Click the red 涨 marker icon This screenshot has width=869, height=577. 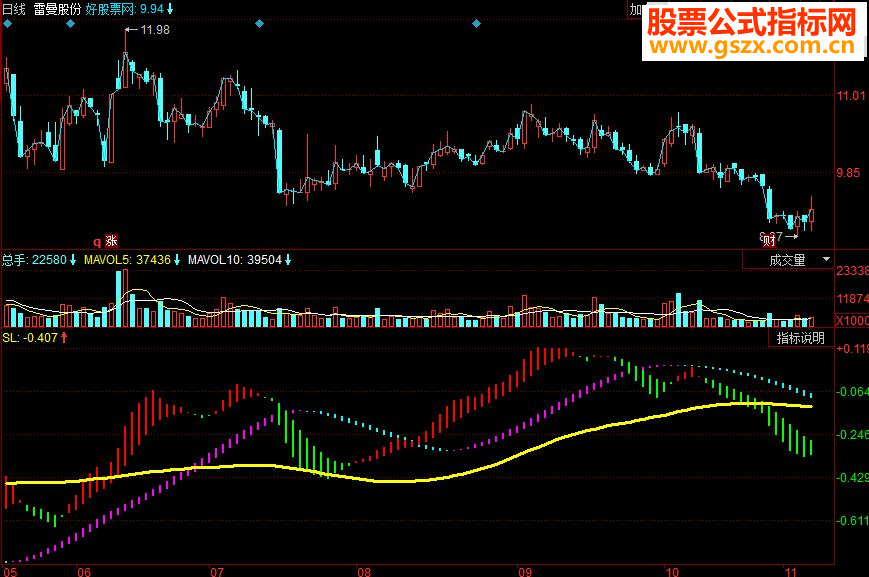(111, 241)
